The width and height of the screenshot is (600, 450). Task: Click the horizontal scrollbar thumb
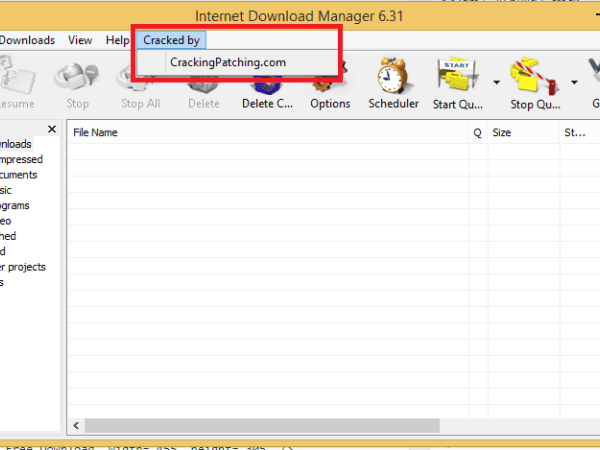click(x=262, y=426)
